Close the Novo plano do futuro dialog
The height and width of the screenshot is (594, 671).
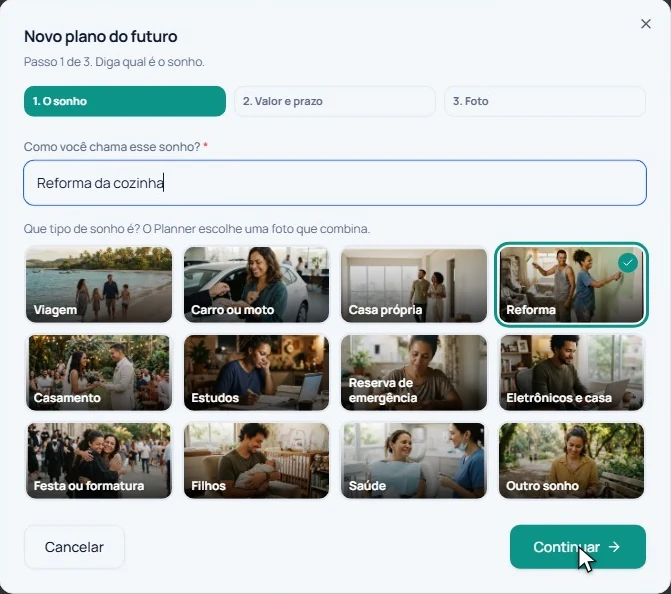click(646, 24)
